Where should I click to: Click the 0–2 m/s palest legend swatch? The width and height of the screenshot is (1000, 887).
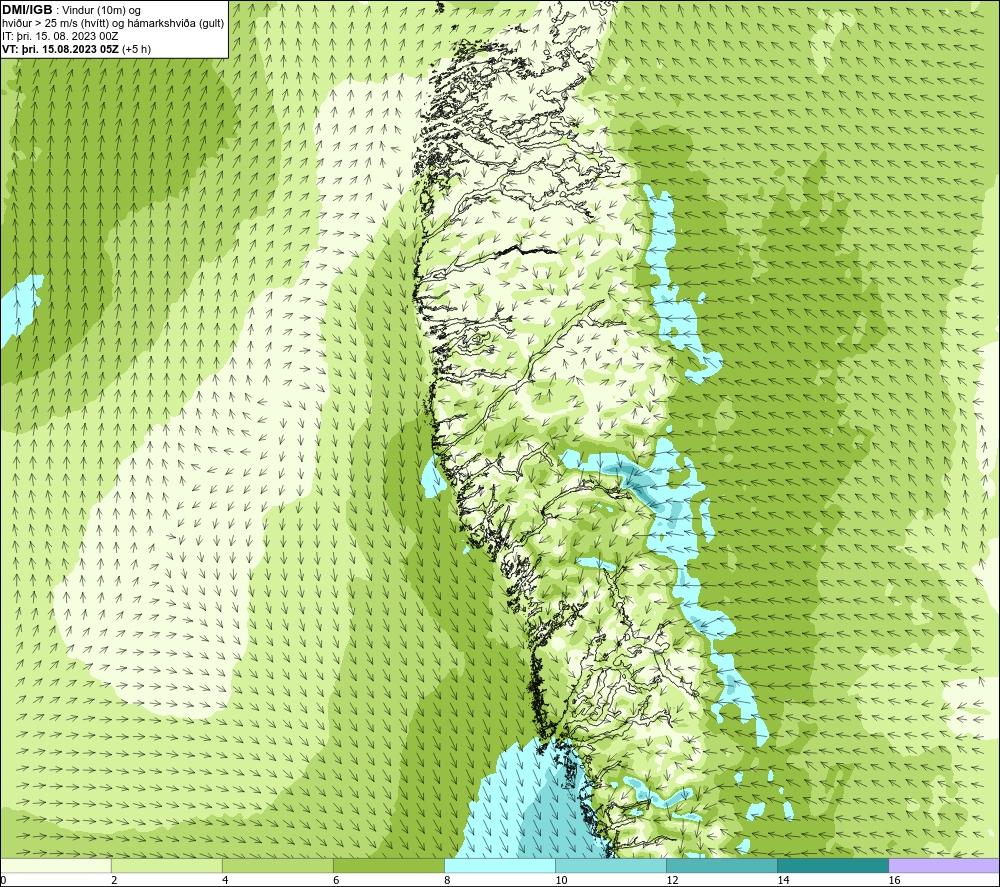[x=55, y=866]
